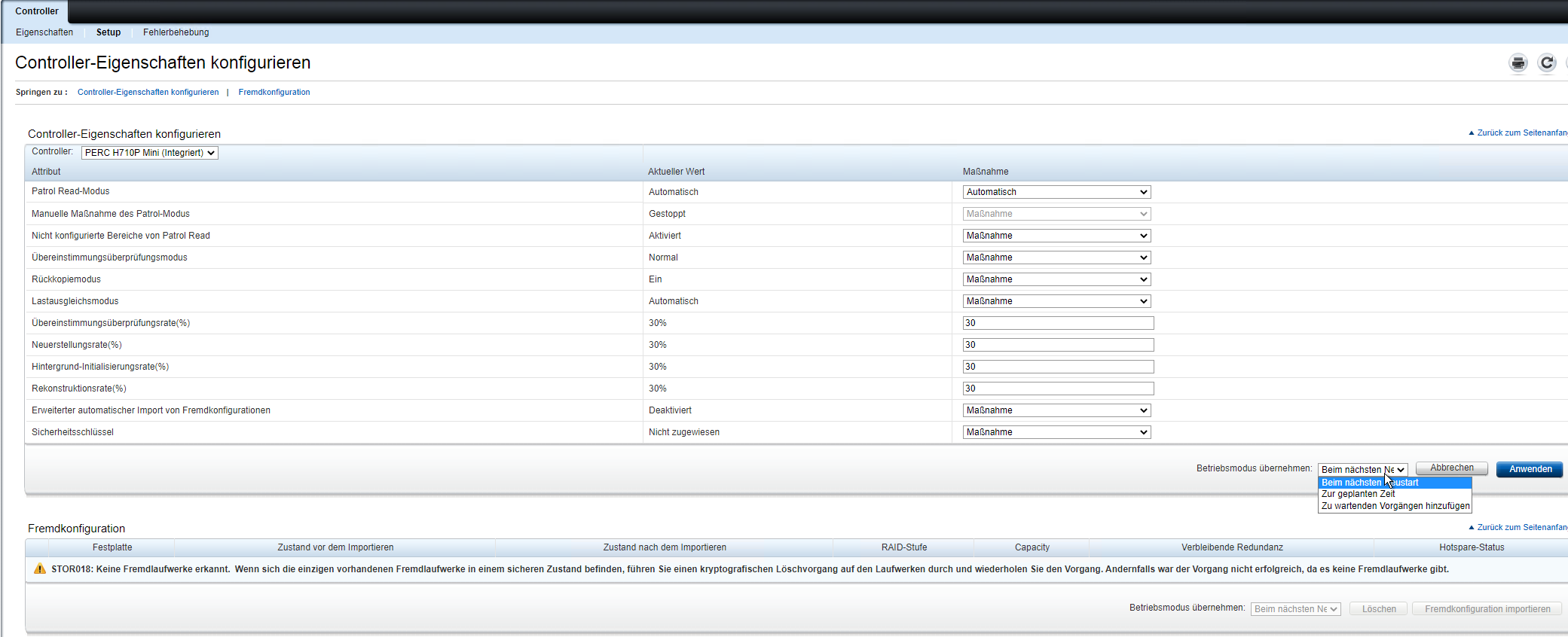The width and height of the screenshot is (1568, 637).
Task: Switch to the Fehlerbehebung tab
Action: [176, 32]
